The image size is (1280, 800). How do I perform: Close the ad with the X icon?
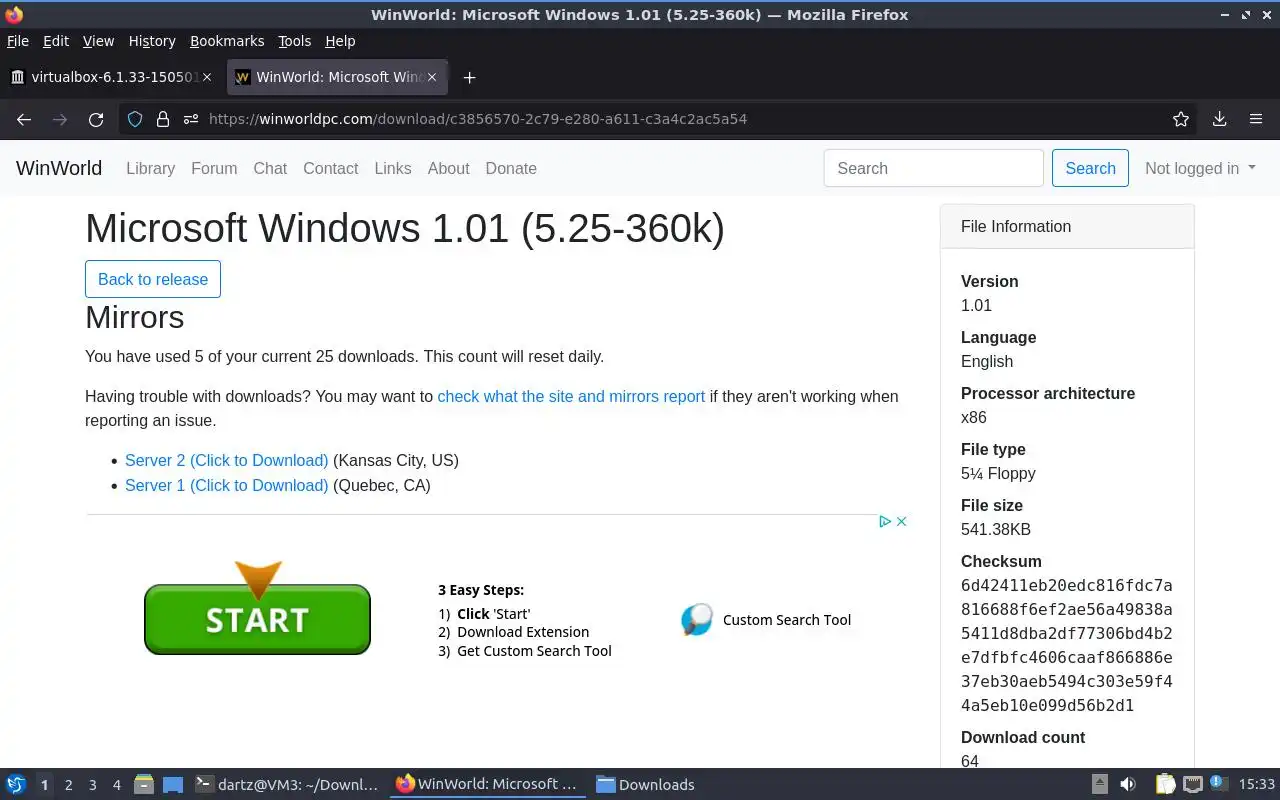[x=901, y=521]
